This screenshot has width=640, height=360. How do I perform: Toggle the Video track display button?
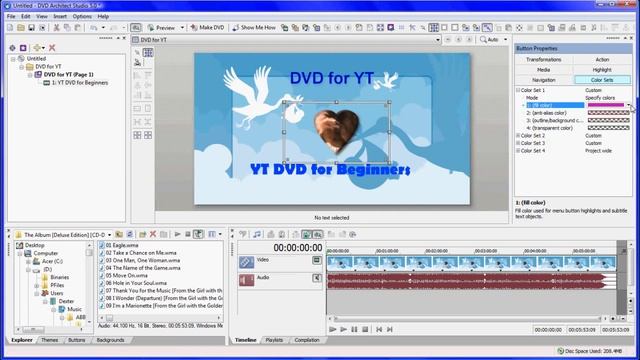click(x=316, y=260)
